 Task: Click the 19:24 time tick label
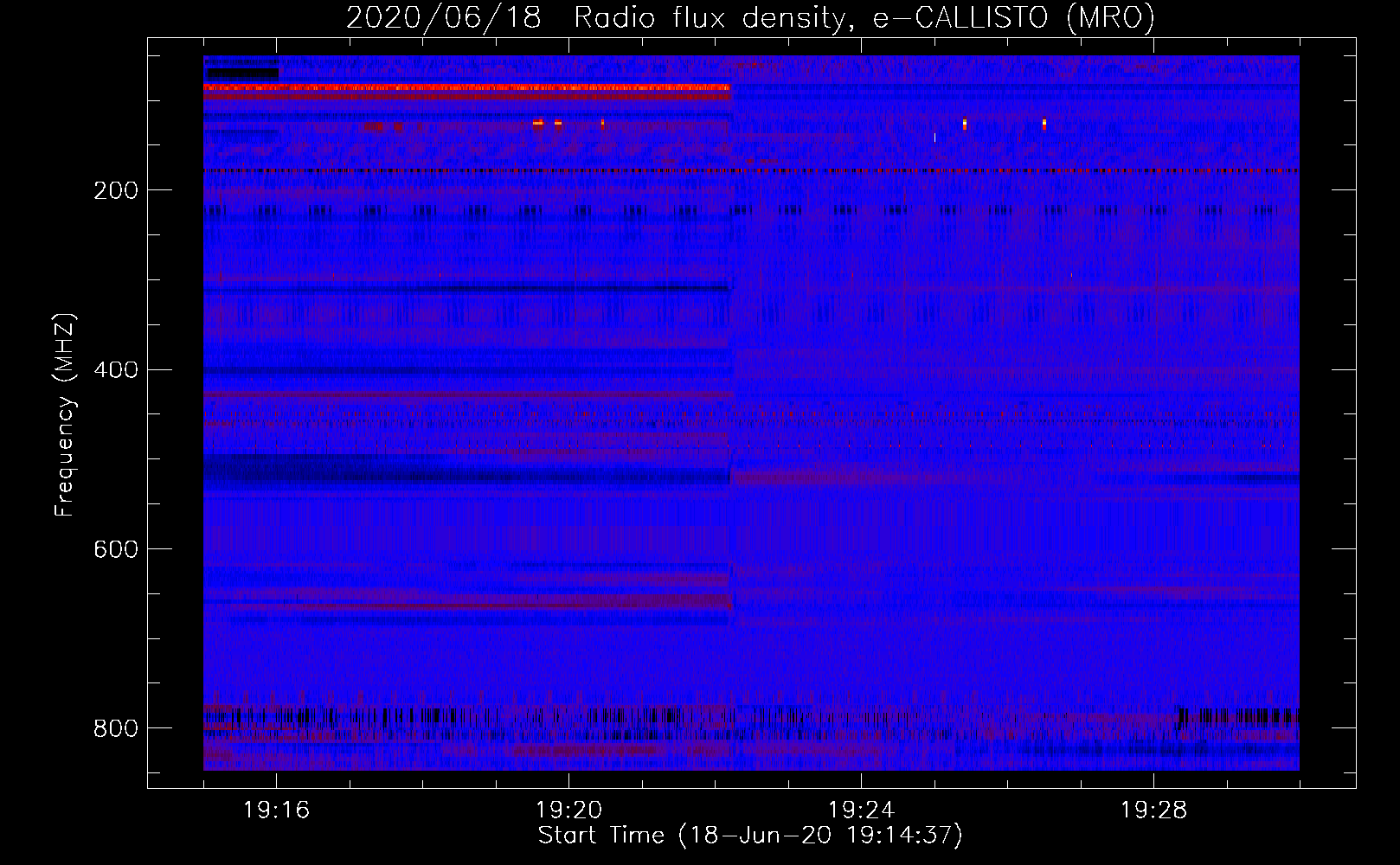coord(861,811)
